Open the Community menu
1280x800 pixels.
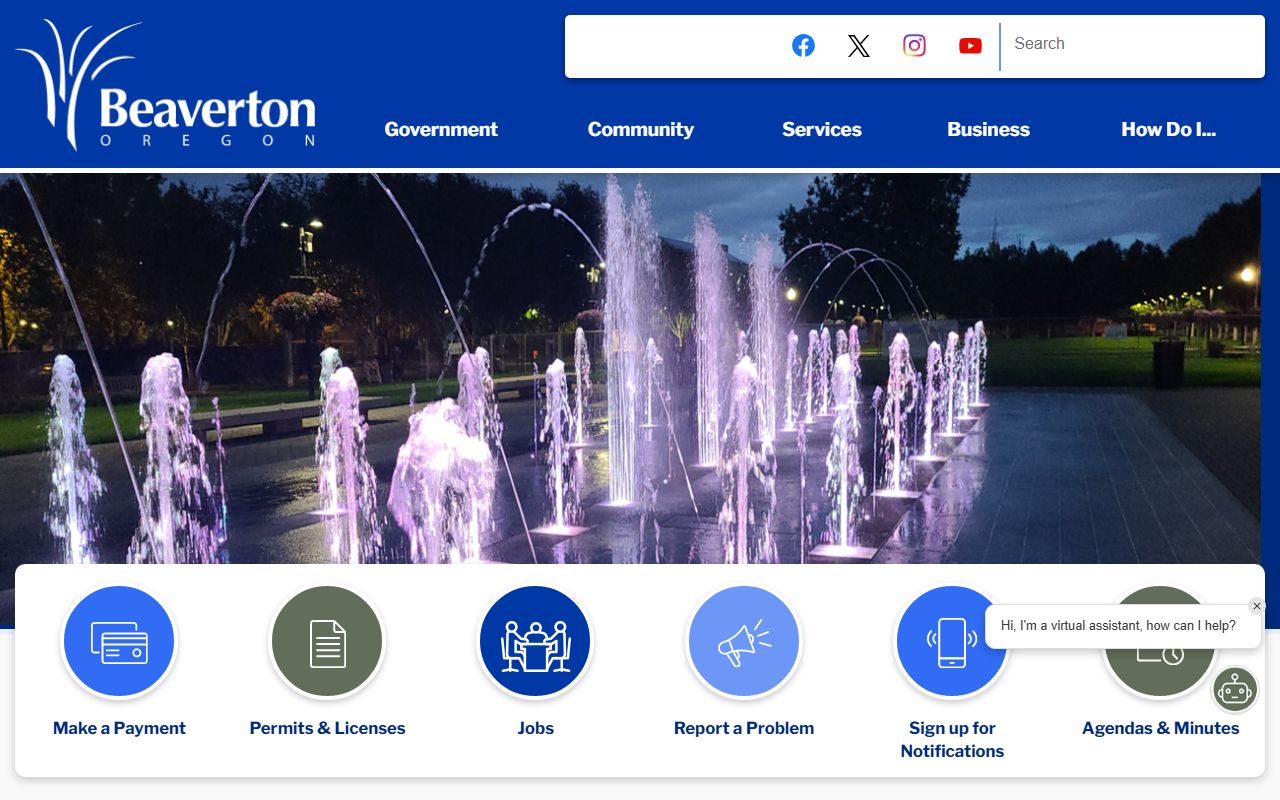(x=641, y=129)
